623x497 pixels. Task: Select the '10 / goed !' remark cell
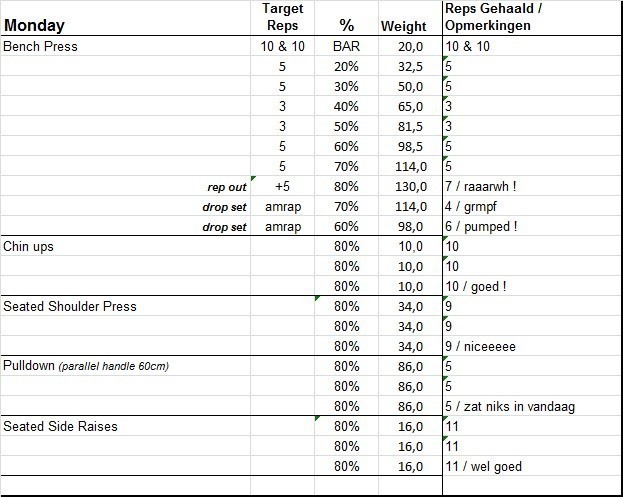(476, 286)
